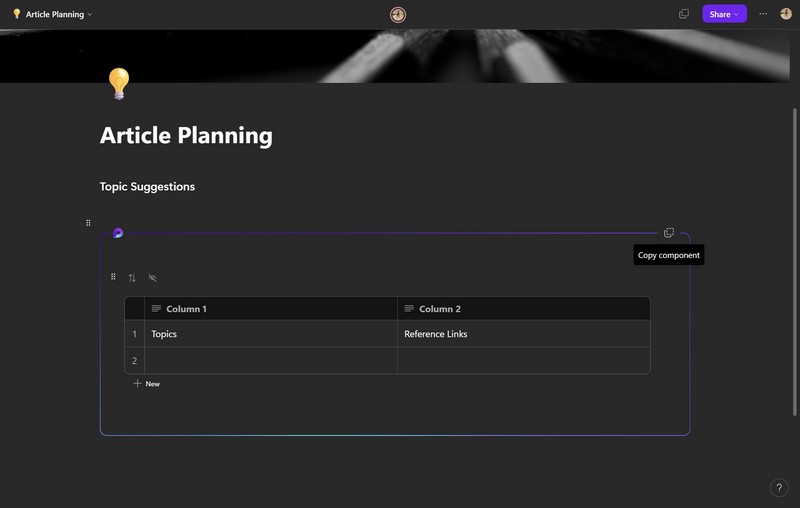Toggle hidden columns eye icon
The image size is (800, 508).
point(153,278)
